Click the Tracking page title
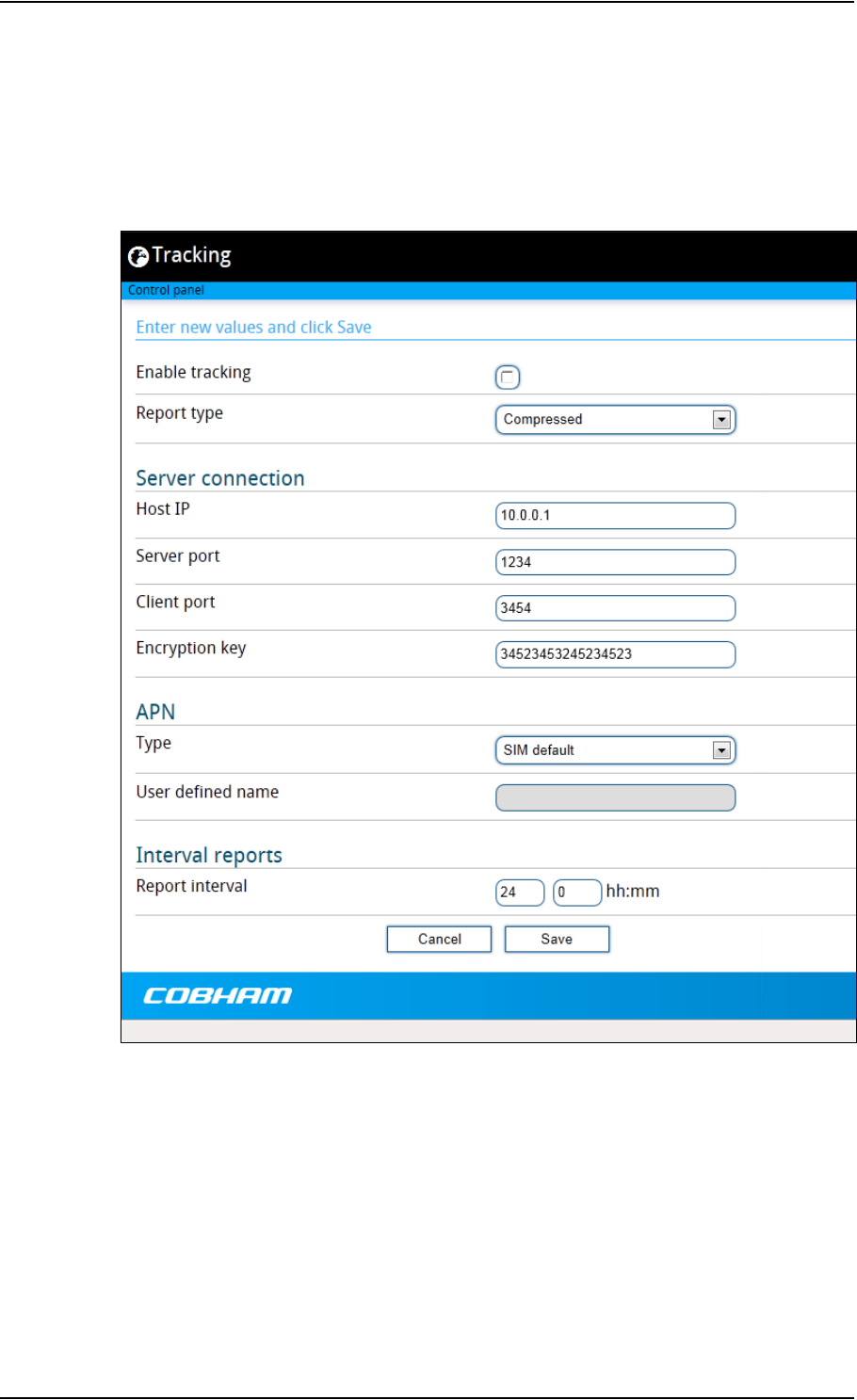Image resolution: width=857 pixels, height=1400 pixels. [x=191, y=255]
